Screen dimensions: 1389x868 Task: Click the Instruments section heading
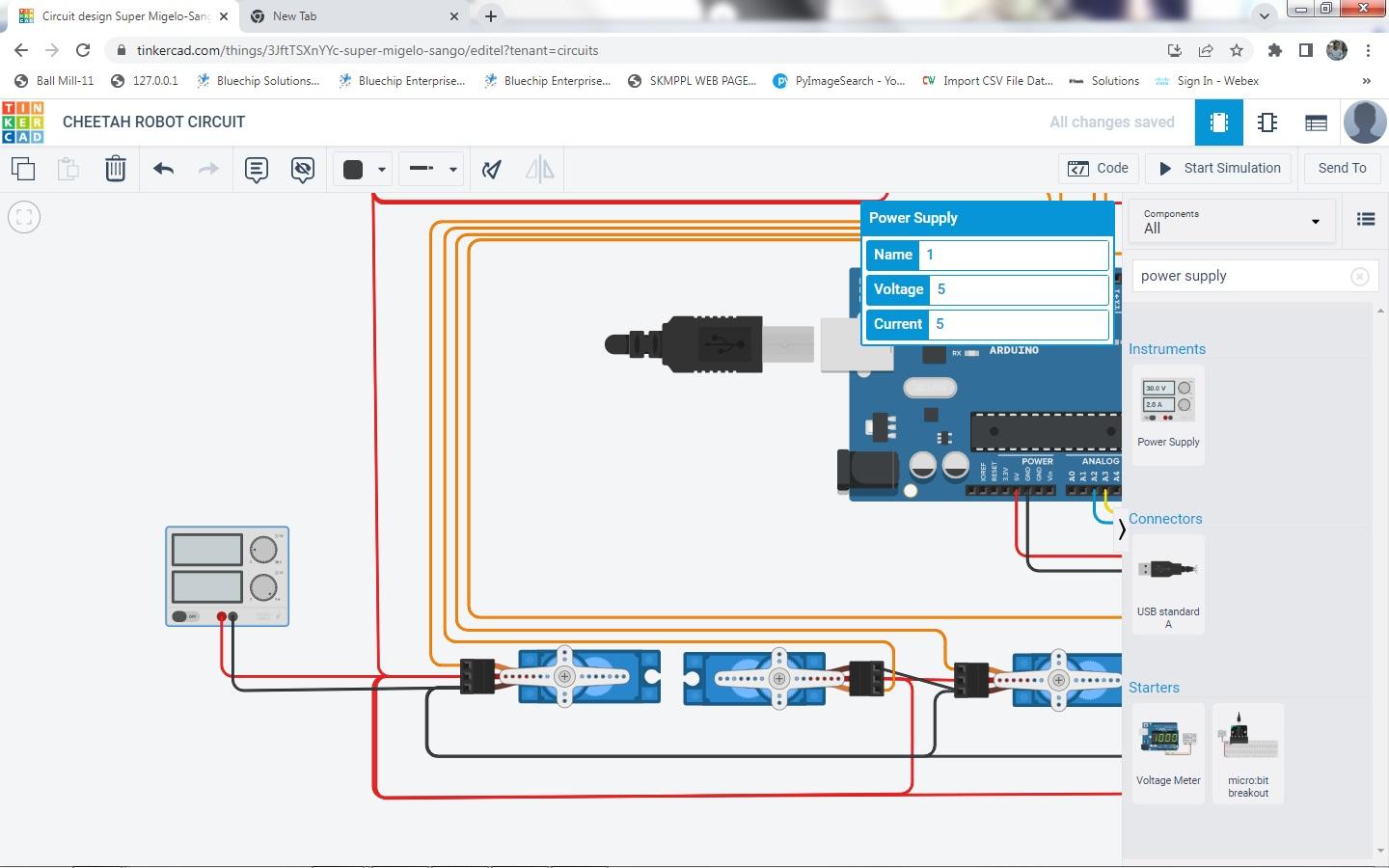pyautogui.click(x=1167, y=349)
